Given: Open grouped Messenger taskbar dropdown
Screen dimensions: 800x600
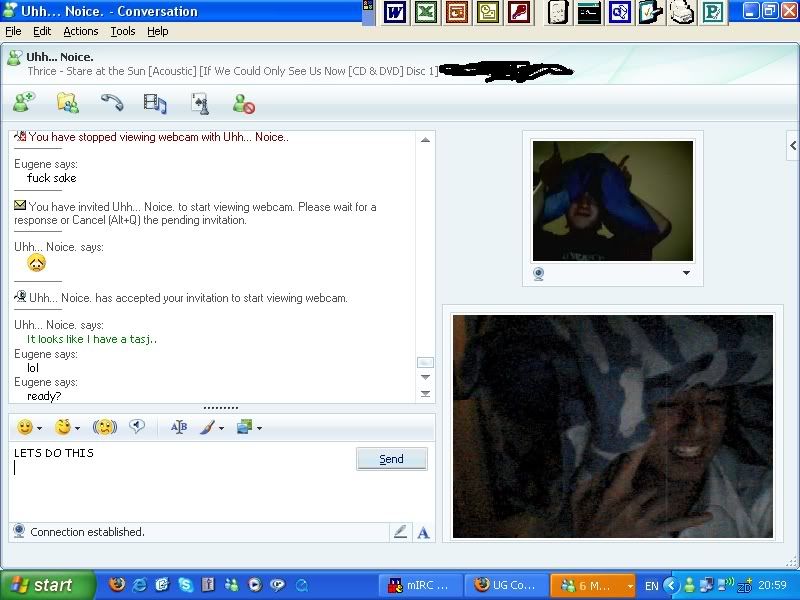Looking at the screenshot, I should point(631,586).
